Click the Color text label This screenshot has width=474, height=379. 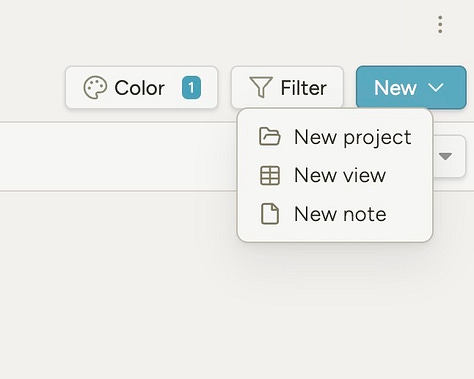(140, 88)
